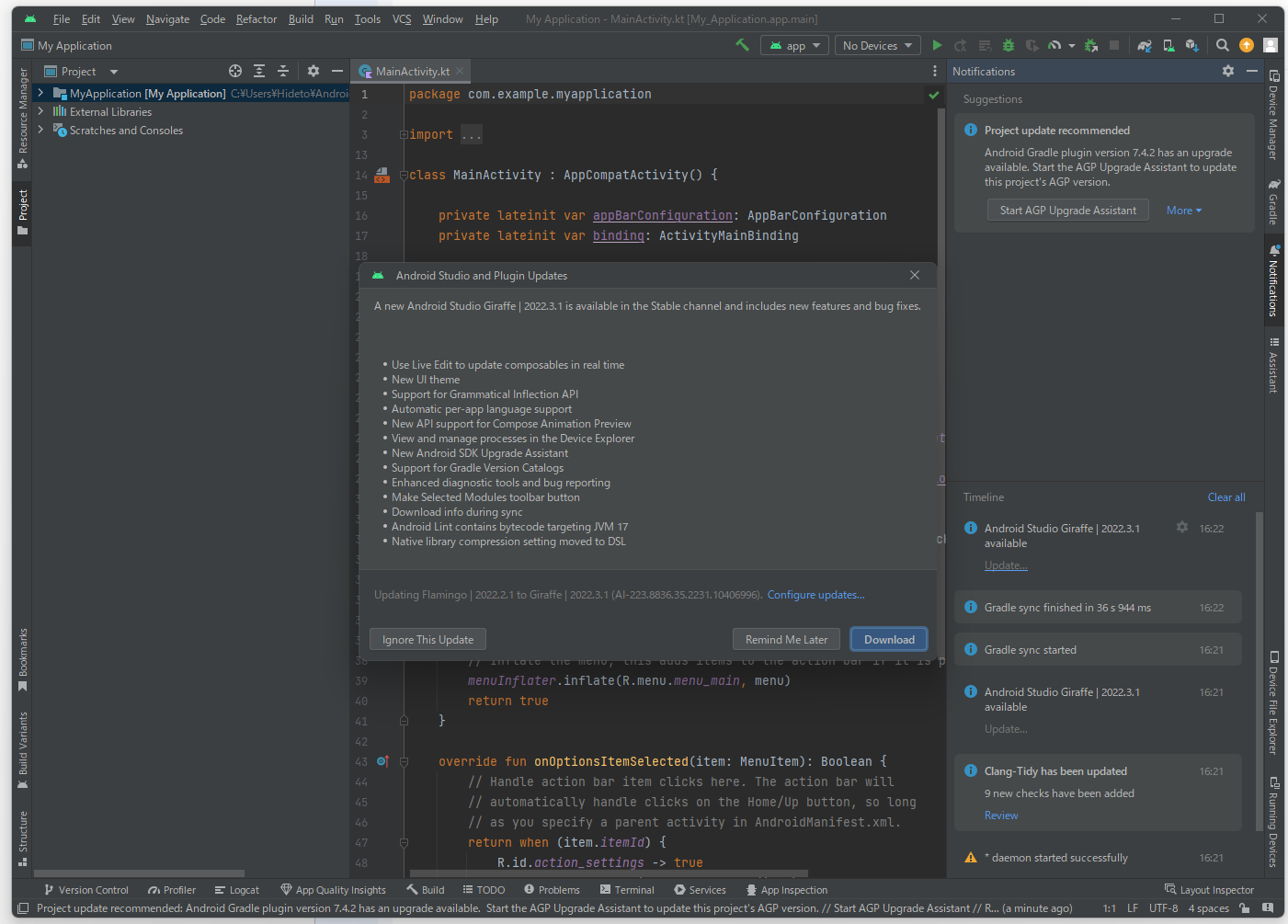Sync project with Gradle files
This screenshot has width=1288, height=924.
[x=1145, y=45]
